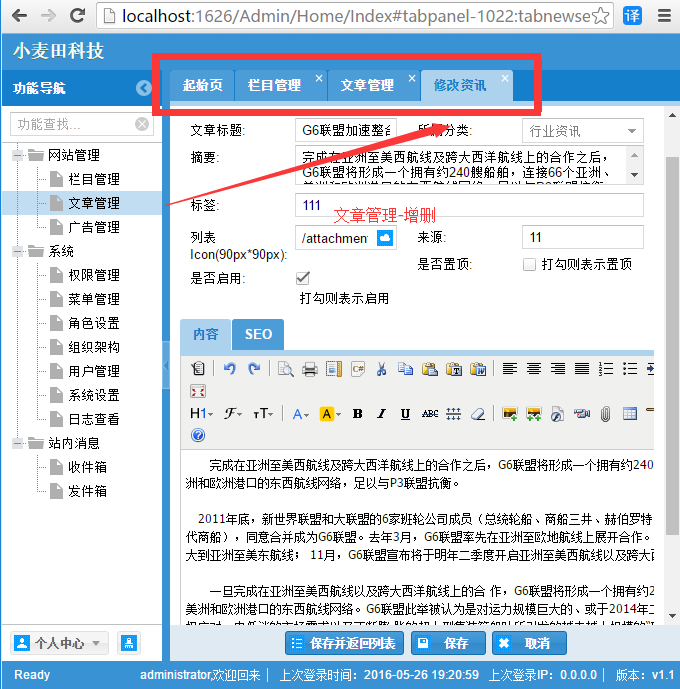Cut selection with scissors icon
The width and height of the screenshot is (680, 689).
[381, 368]
